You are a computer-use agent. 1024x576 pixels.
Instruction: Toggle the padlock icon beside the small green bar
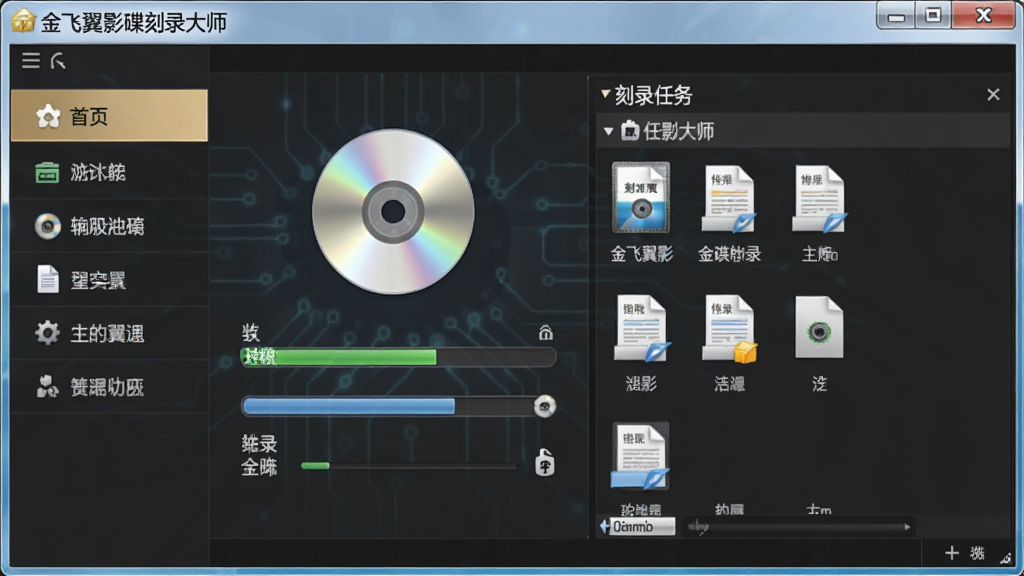pos(545,462)
